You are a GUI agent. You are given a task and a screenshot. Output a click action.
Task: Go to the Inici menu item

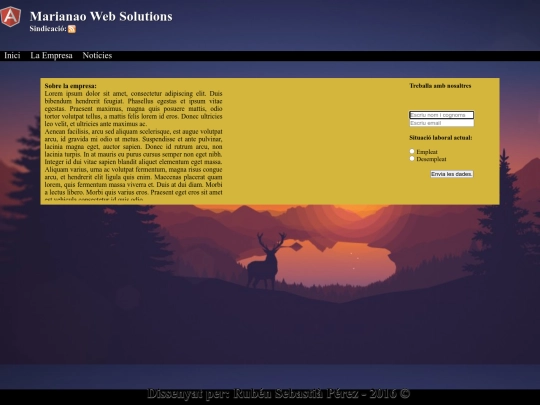(x=12, y=55)
